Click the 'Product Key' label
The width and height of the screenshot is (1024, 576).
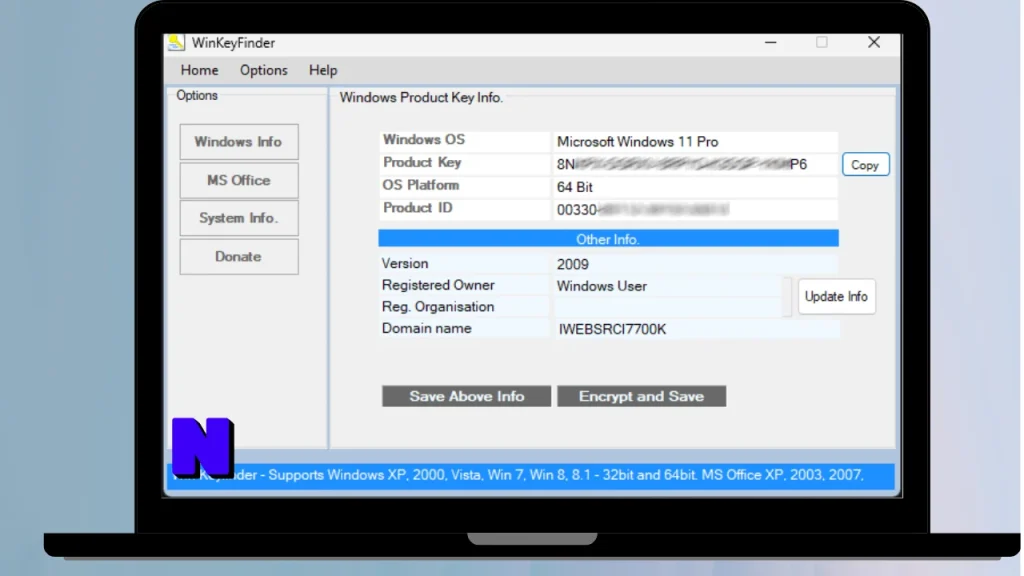point(422,163)
